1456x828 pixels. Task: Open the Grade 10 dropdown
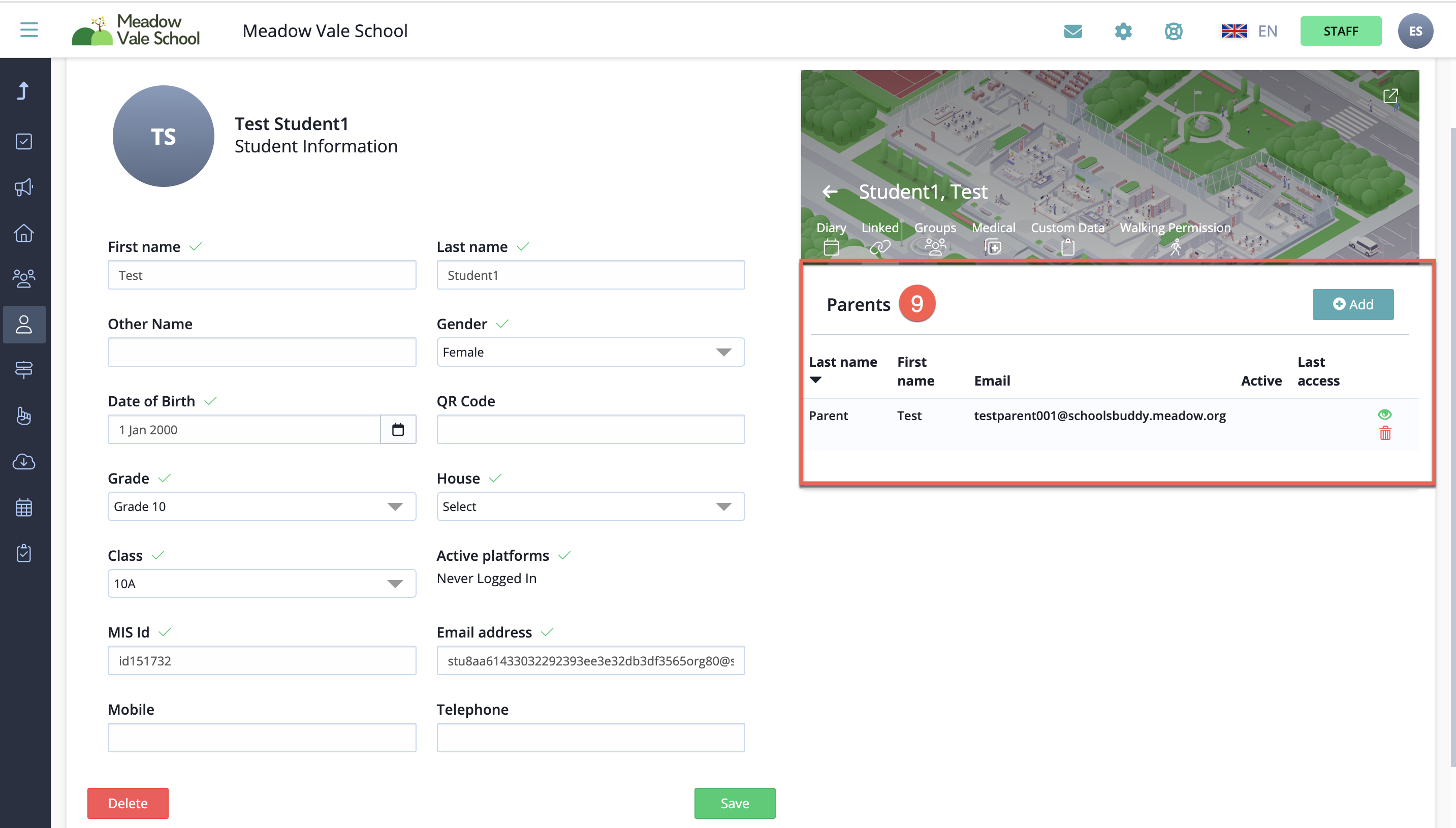pyautogui.click(x=262, y=506)
